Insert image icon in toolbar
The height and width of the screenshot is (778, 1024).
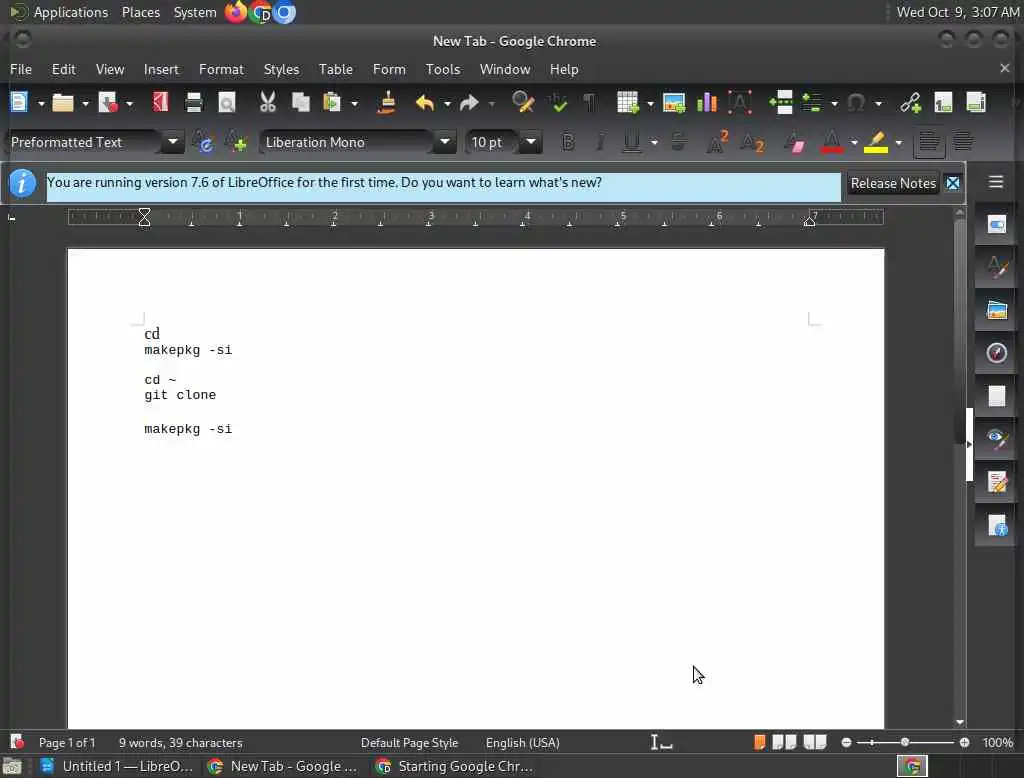pyautogui.click(x=673, y=103)
